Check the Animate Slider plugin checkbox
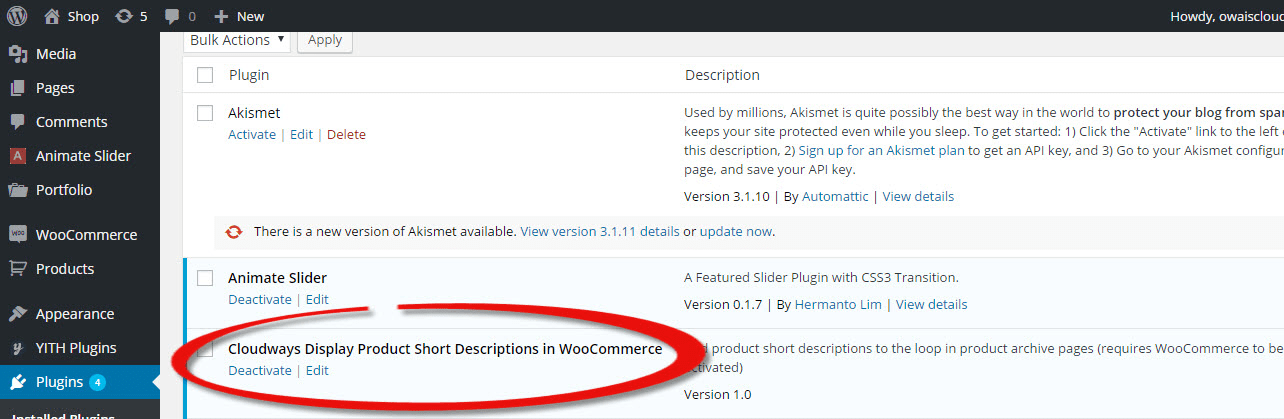The image size is (1284, 419). (205, 278)
